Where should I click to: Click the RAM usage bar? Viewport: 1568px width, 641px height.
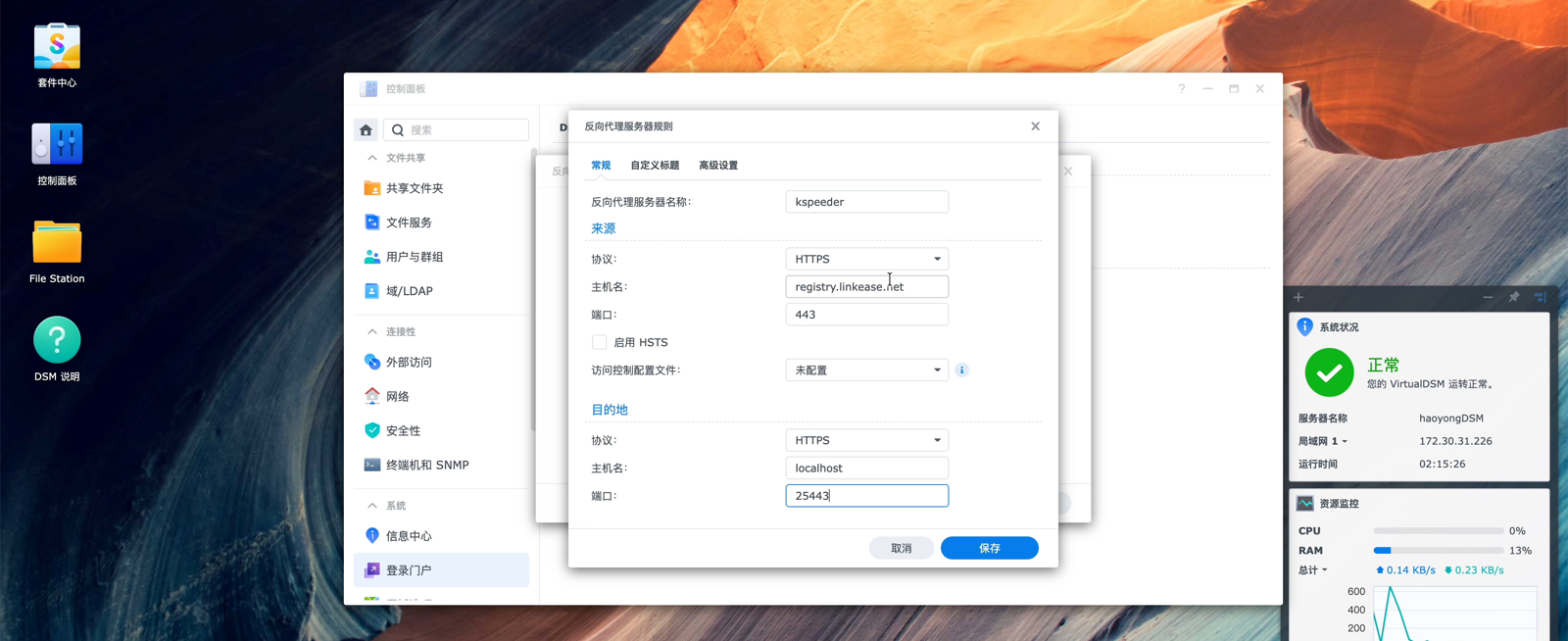pyautogui.click(x=1438, y=550)
